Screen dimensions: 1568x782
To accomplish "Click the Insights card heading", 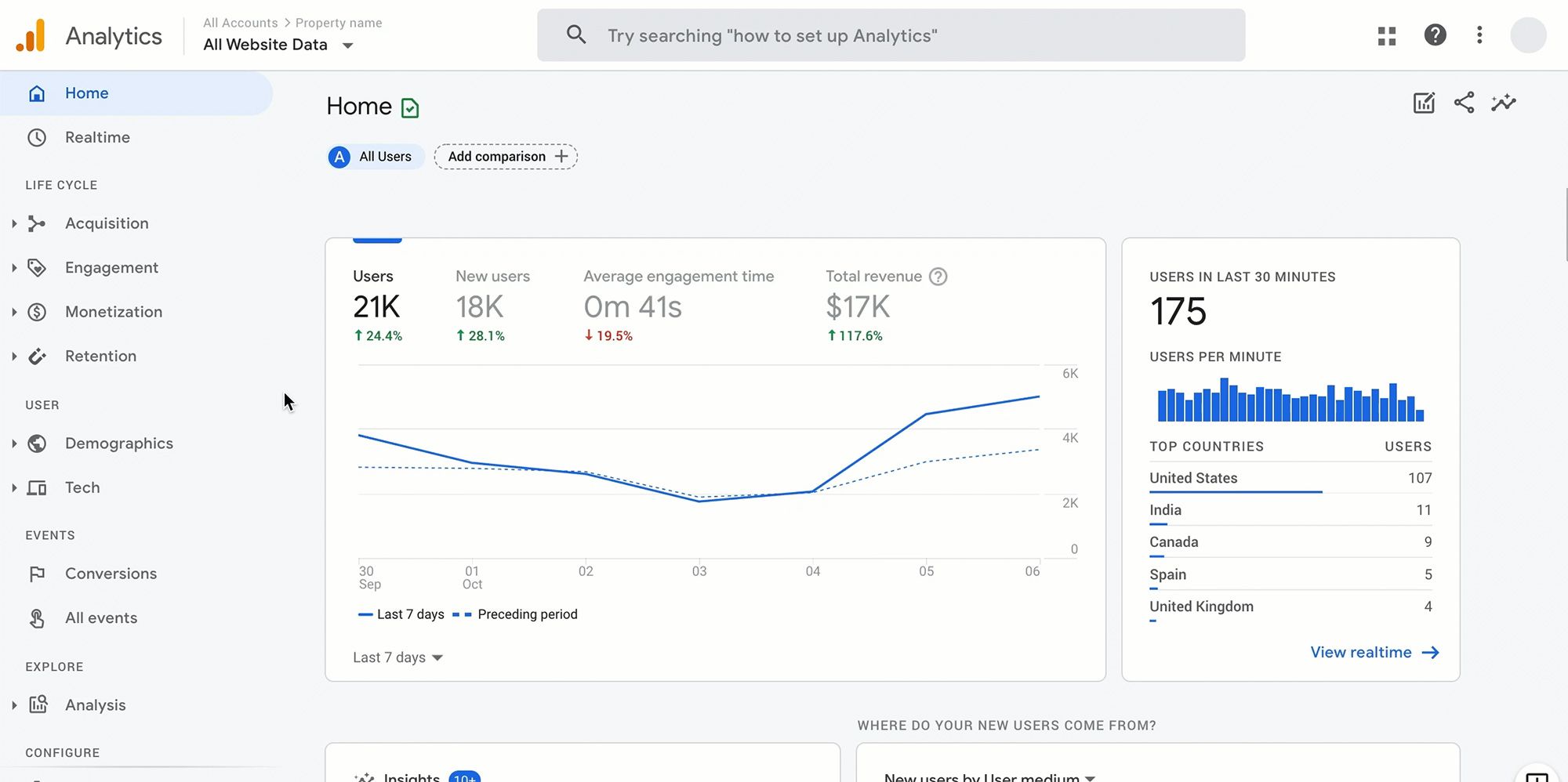I will [411, 777].
